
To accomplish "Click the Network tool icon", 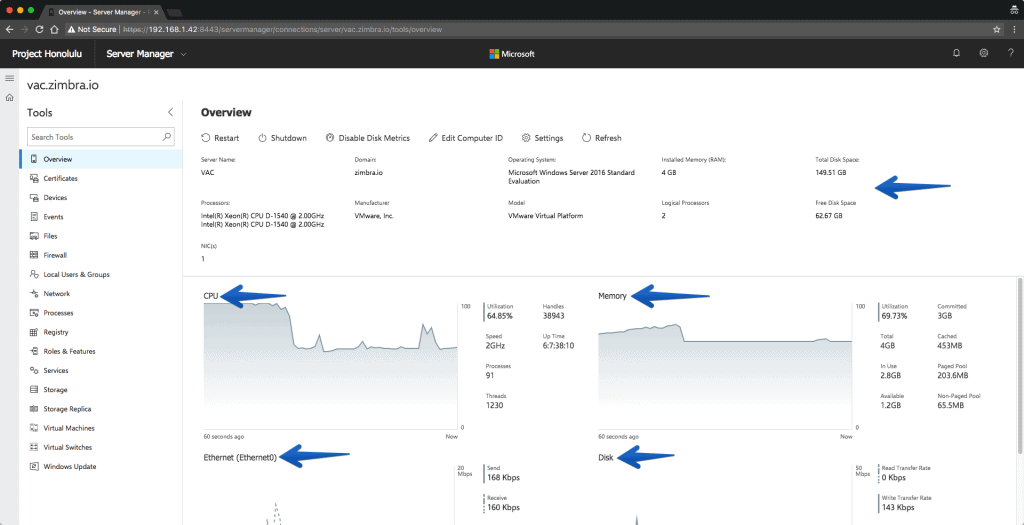I will click(x=33, y=294).
